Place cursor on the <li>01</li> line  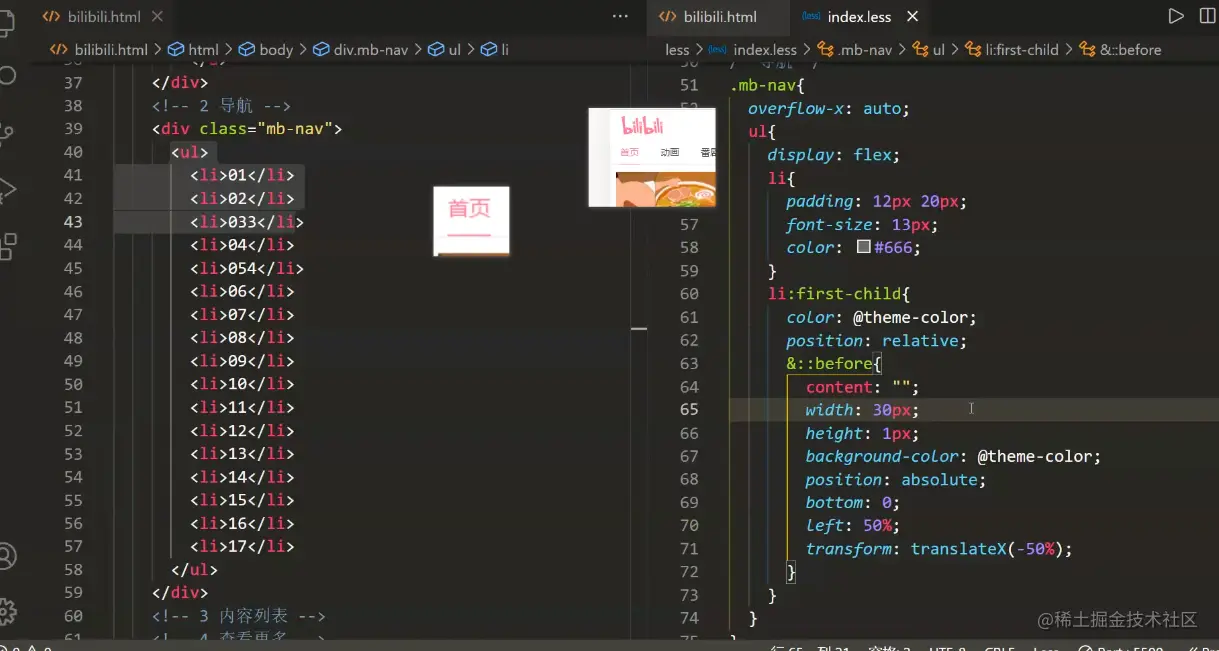tap(242, 175)
